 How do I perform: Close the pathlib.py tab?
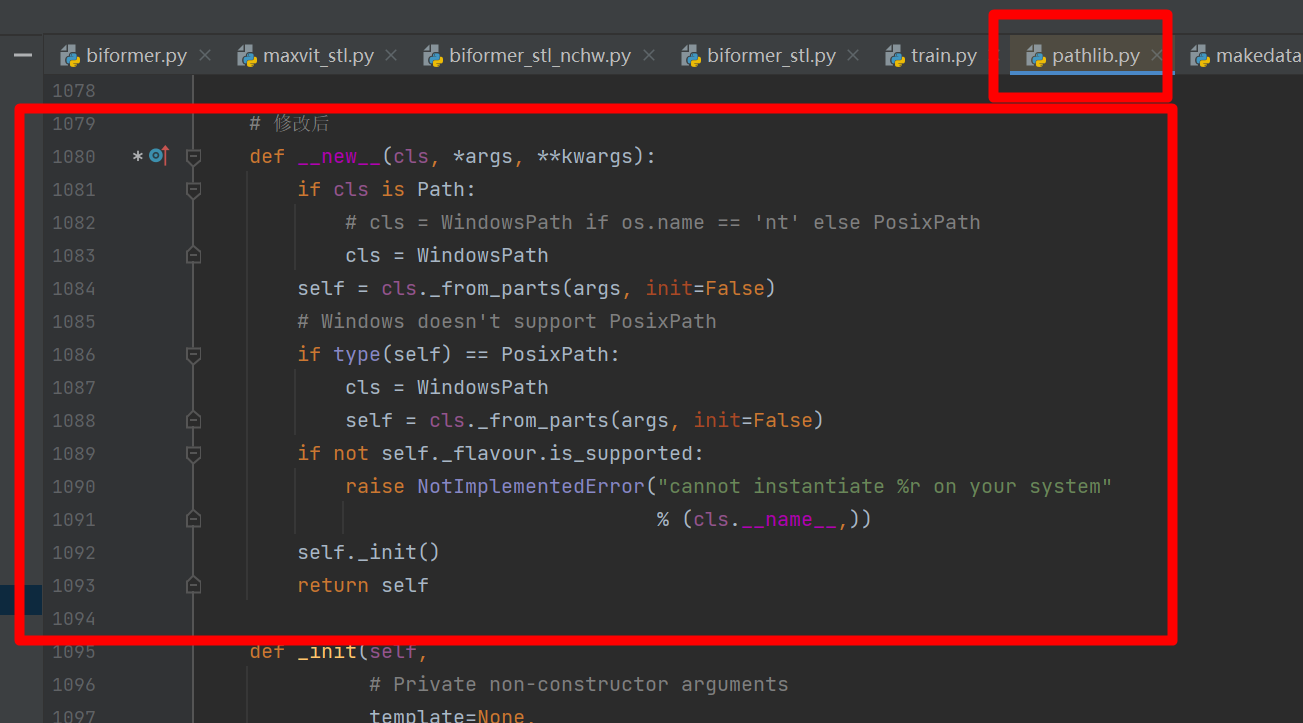pyautogui.click(x=1157, y=56)
